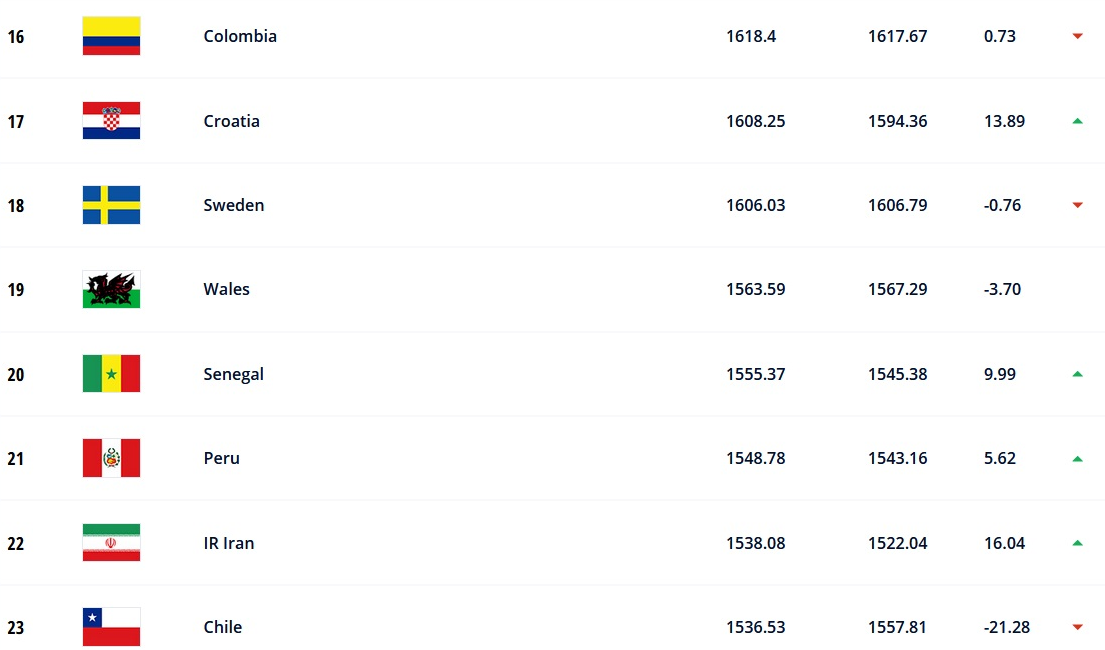Click the Croatia flag icon
Image resolution: width=1105 pixels, height=650 pixels.
pos(111,121)
